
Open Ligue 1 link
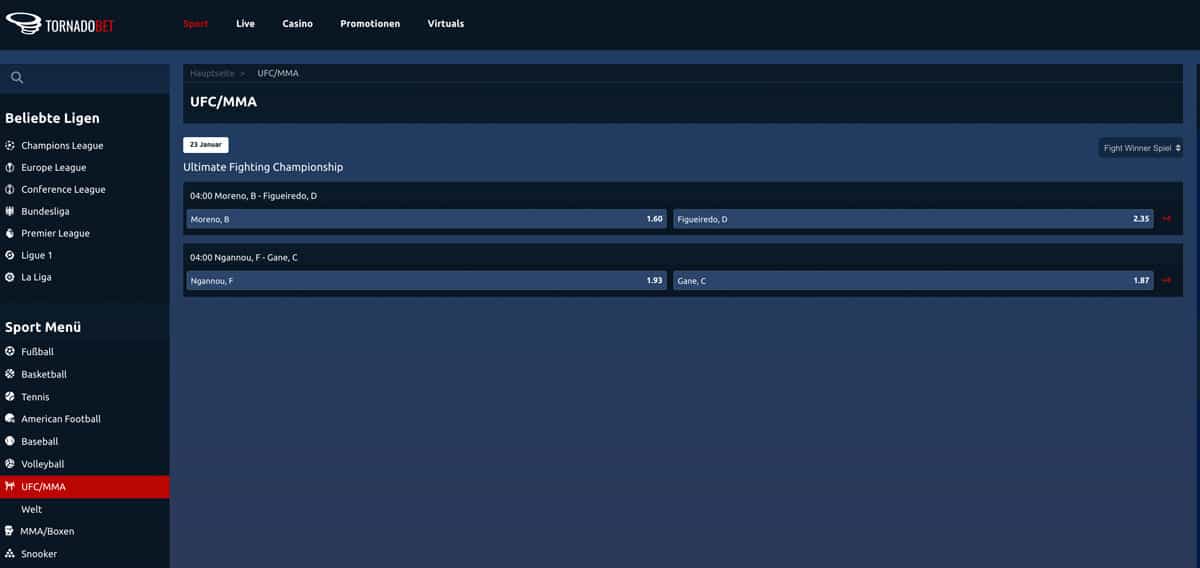[37, 255]
